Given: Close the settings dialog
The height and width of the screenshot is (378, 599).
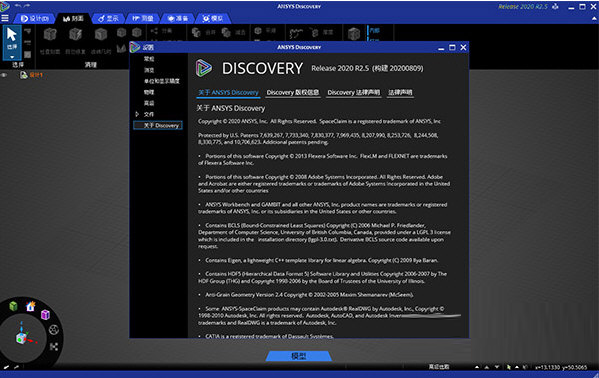Looking at the screenshot, I should (463, 47).
